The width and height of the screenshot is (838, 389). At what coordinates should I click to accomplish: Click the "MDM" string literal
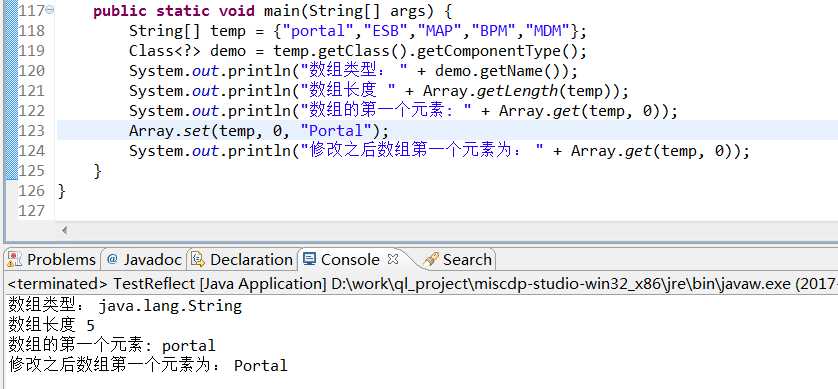(x=548, y=31)
